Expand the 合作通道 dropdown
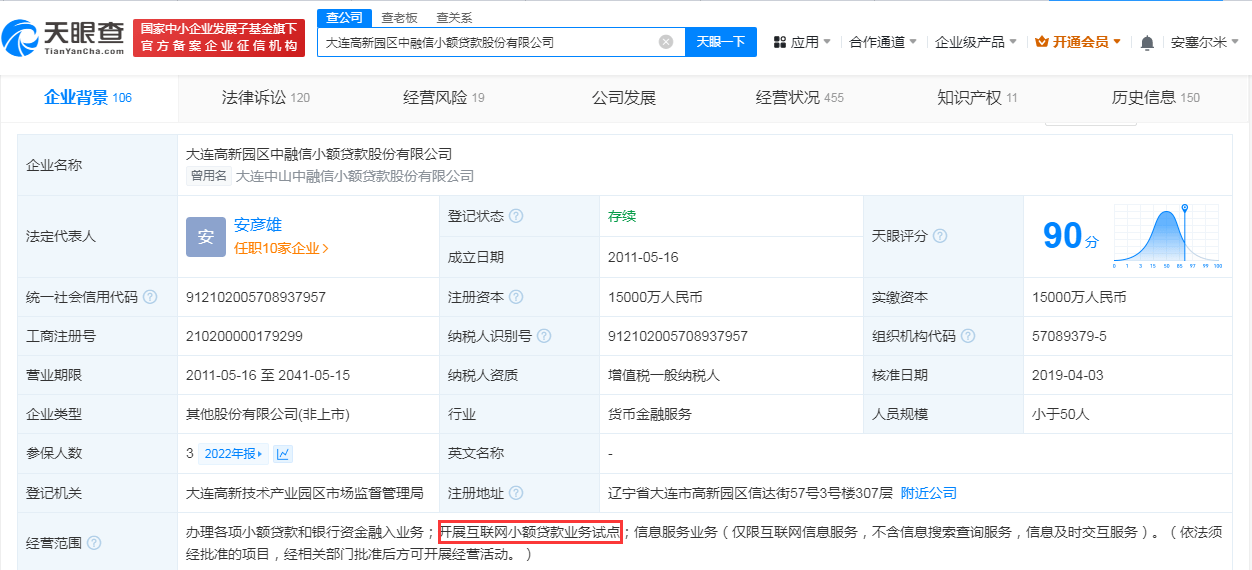Screen dimensions: 1252x570 [x=884, y=42]
